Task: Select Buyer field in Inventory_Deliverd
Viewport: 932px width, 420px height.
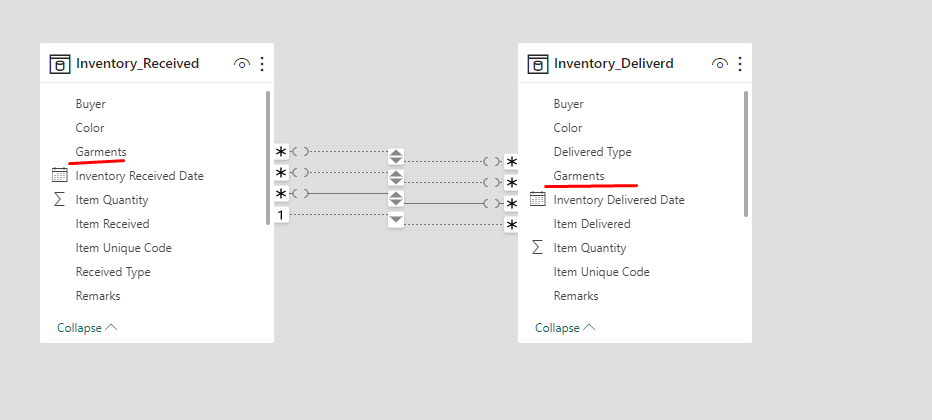Action: coord(569,104)
